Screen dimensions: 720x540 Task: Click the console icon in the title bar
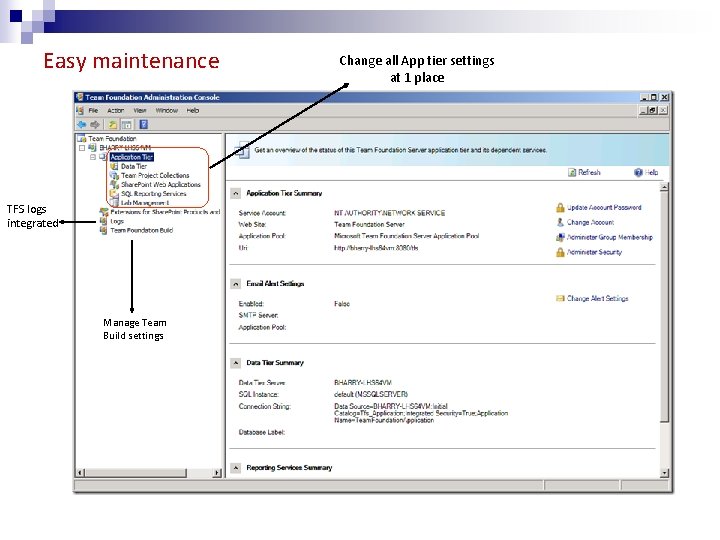[x=80, y=97]
